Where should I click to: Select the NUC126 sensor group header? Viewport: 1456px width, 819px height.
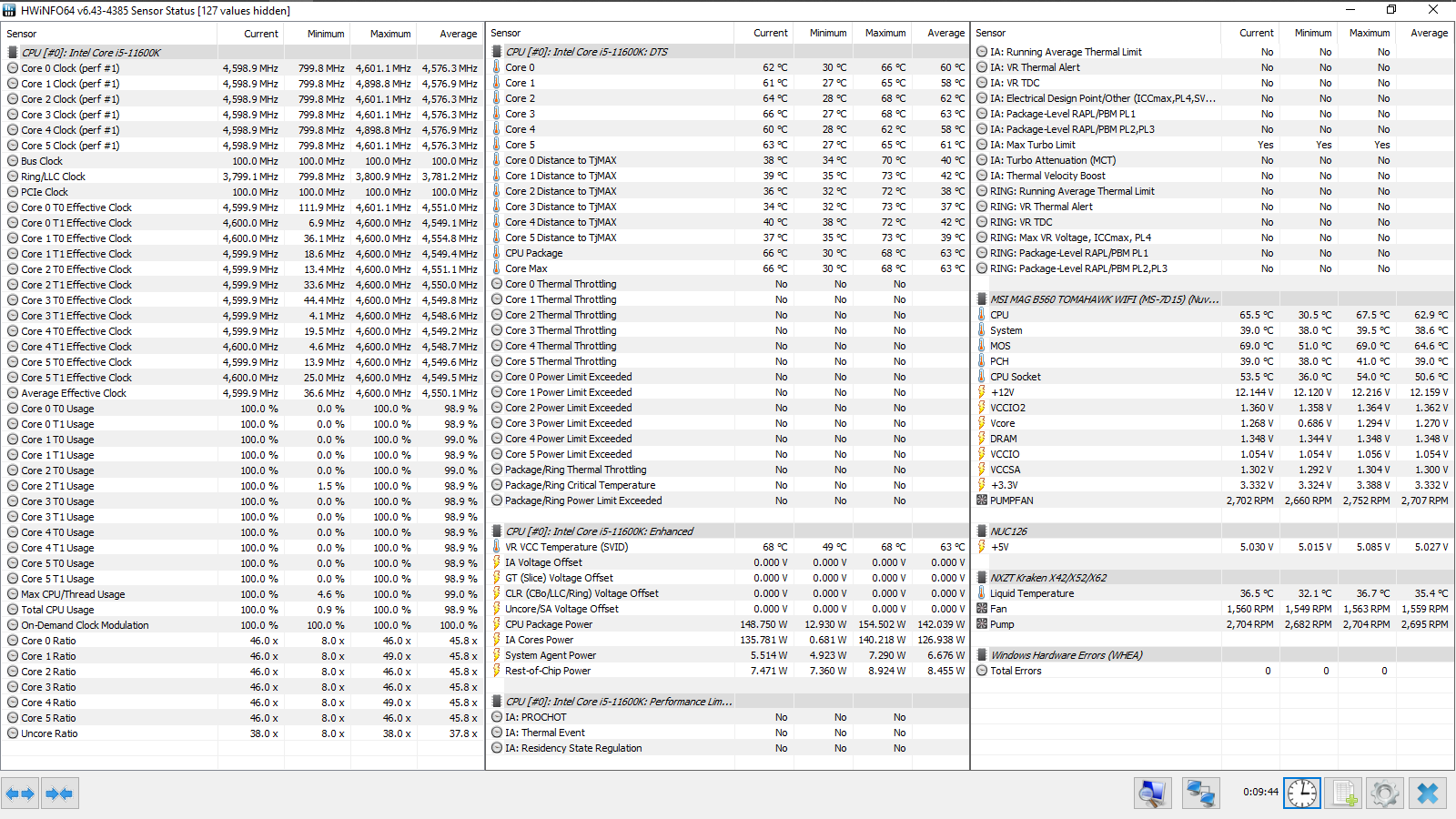pos(1213,531)
